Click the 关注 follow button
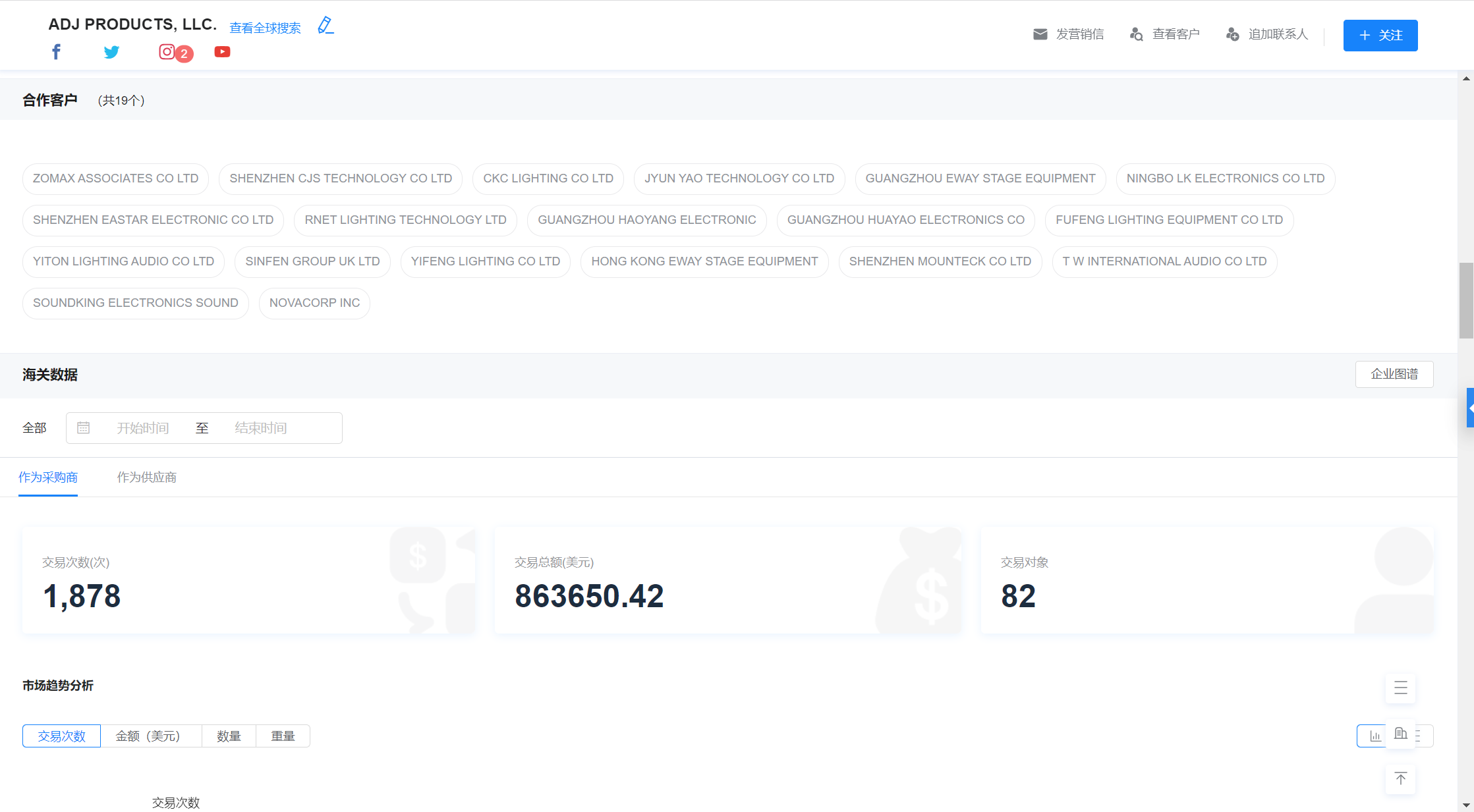This screenshot has height=812, width=1474. click(x=1380, y=36)
